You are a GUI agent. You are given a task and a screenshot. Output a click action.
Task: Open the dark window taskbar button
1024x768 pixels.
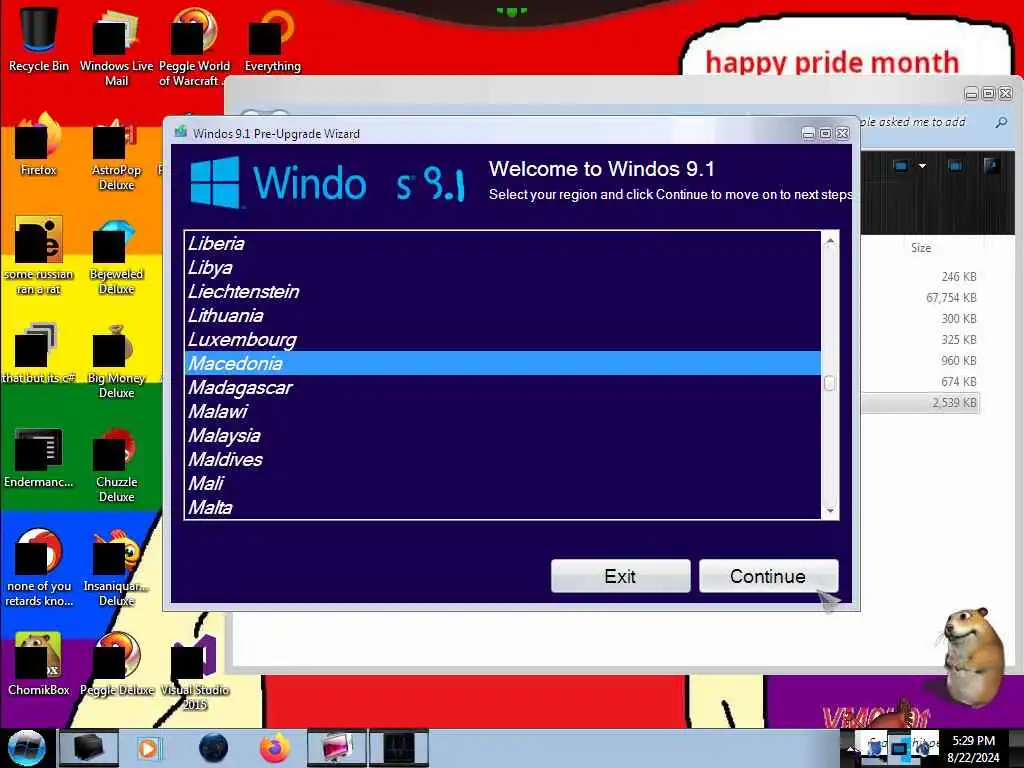tap(399, 748)
